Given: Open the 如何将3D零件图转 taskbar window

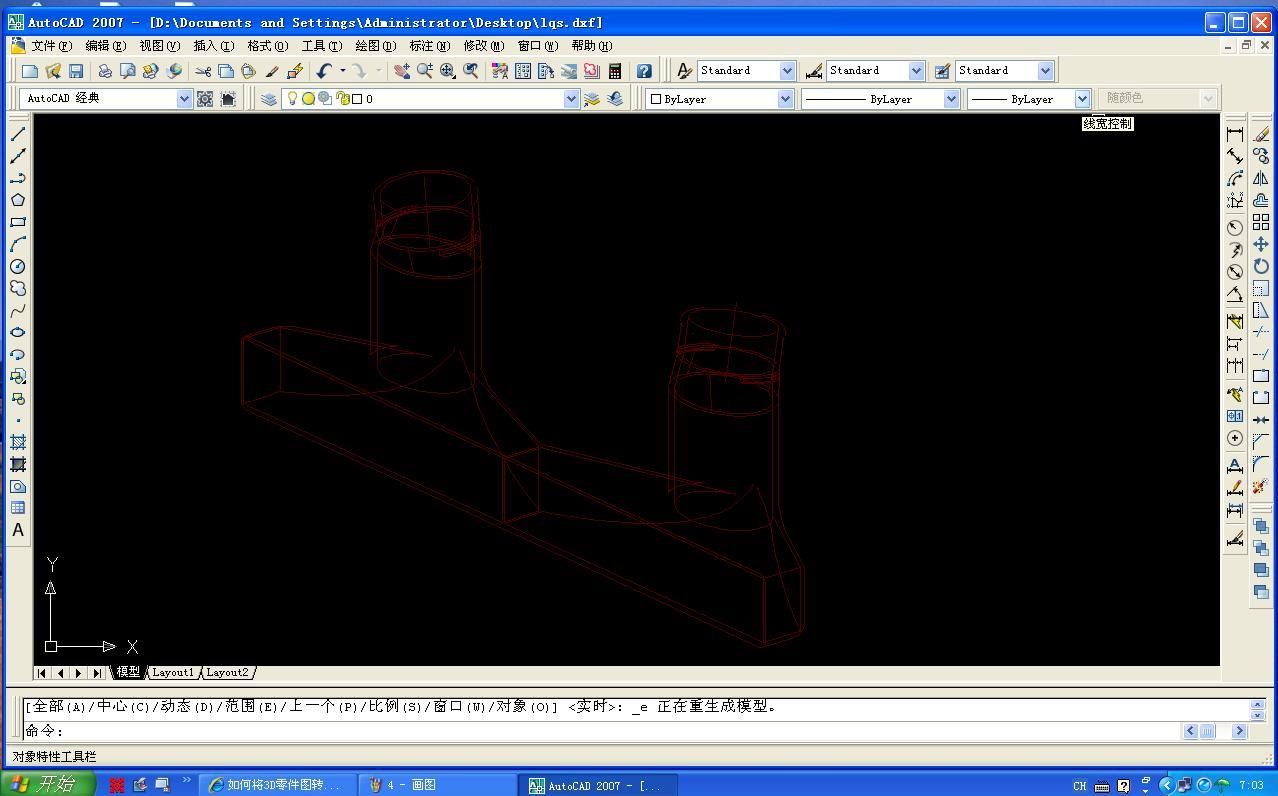Looking at the screenshot, I should click(x=276, y=785).
